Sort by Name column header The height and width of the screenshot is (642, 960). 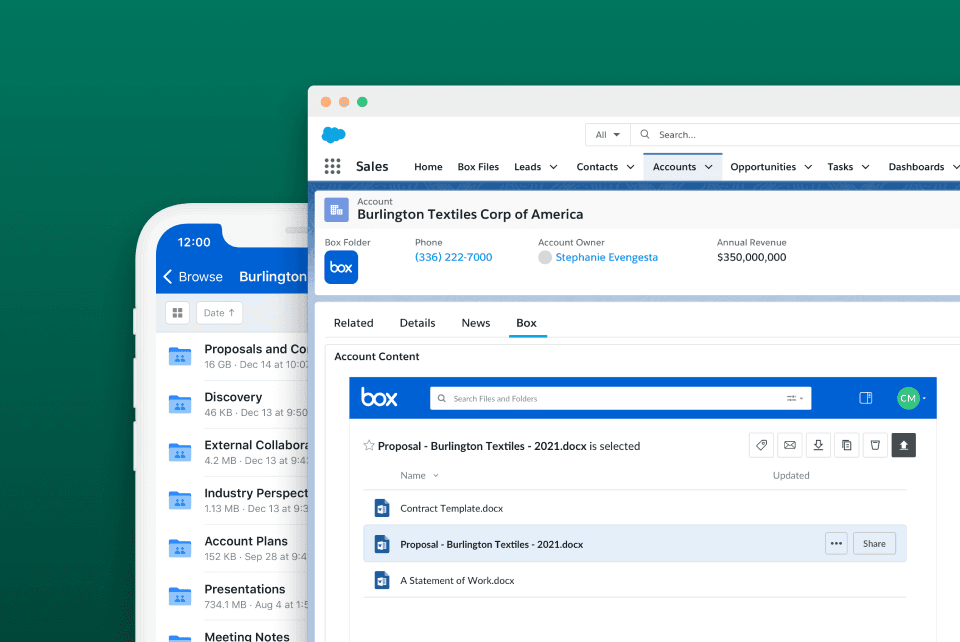(419, 476)
